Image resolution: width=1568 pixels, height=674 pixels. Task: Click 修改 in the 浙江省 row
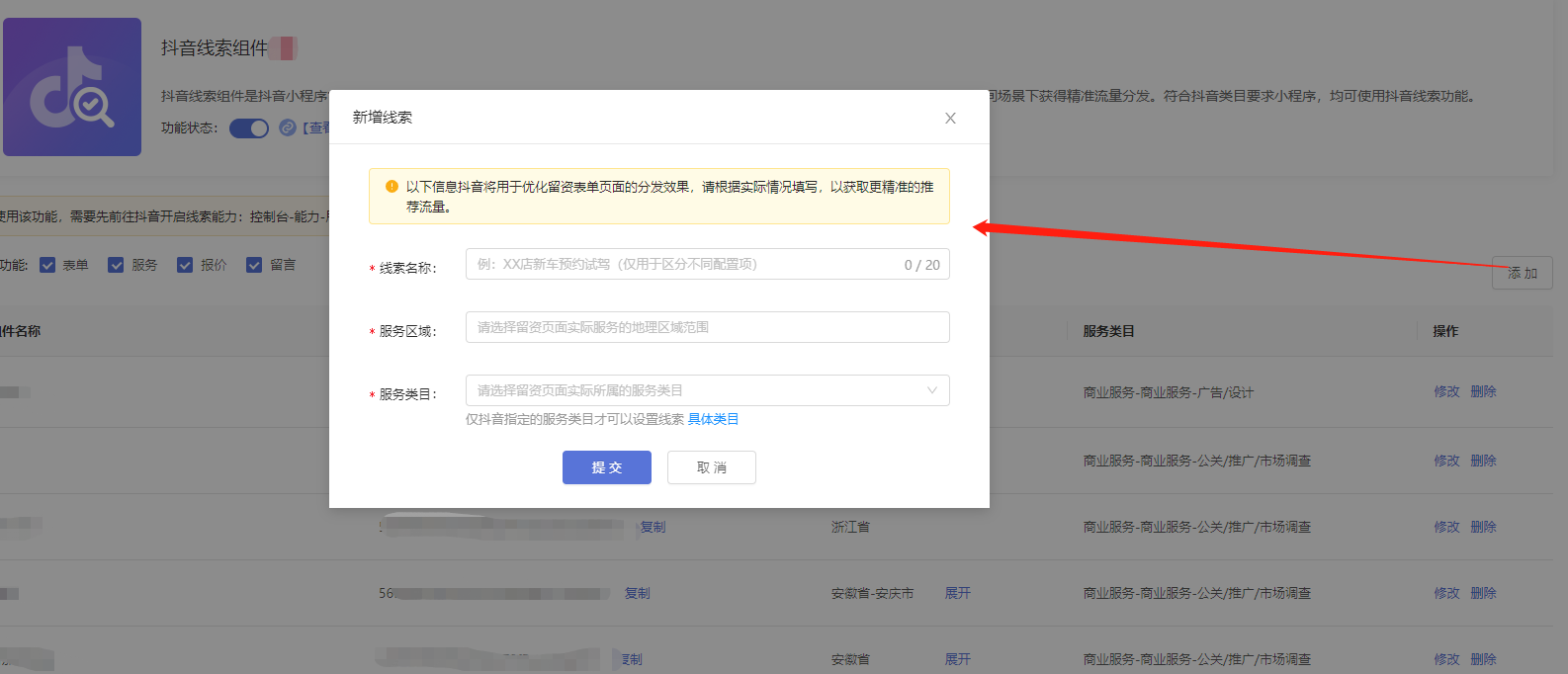1446,527
